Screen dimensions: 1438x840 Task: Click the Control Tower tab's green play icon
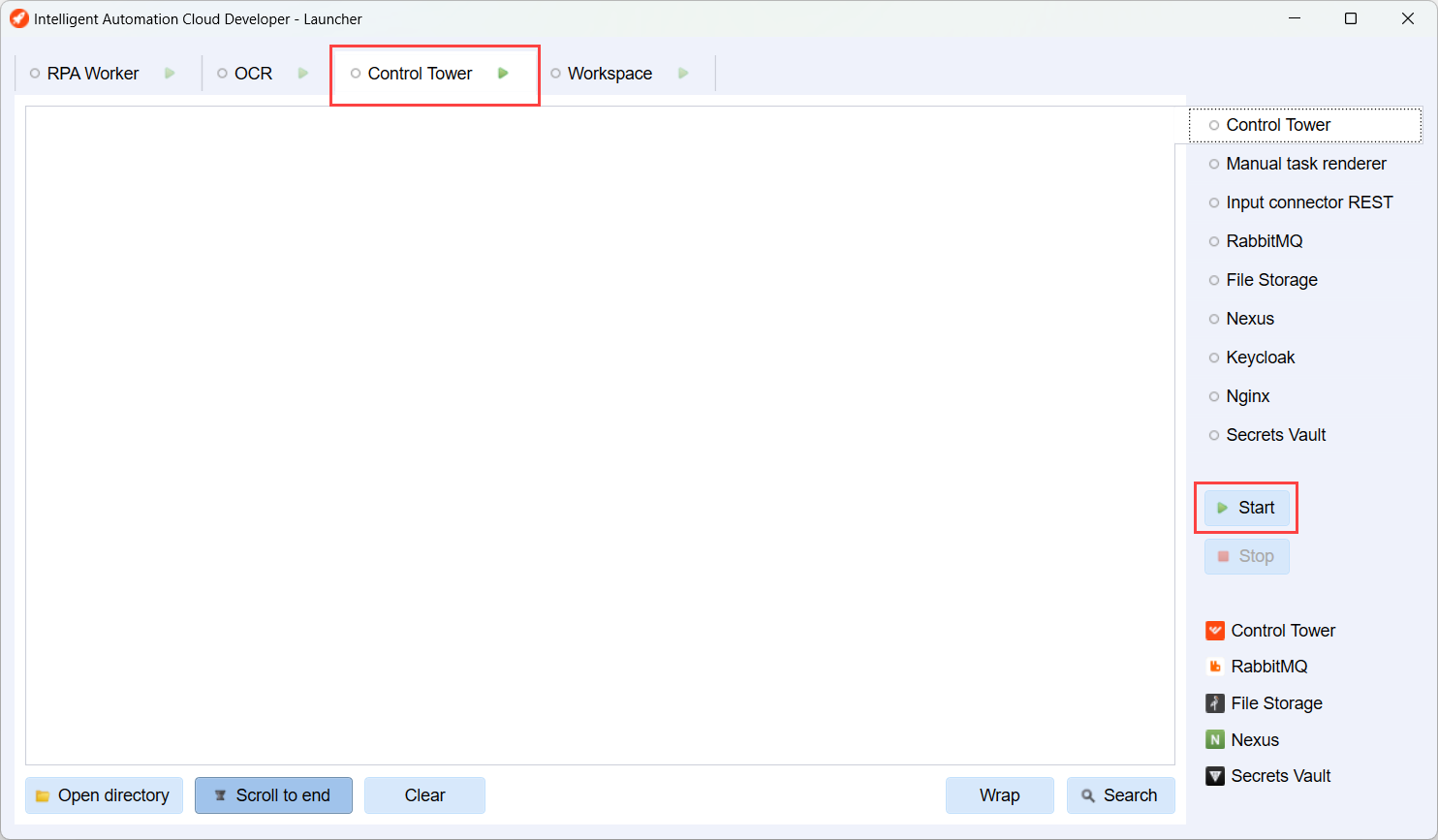click(x=503, y=74)
